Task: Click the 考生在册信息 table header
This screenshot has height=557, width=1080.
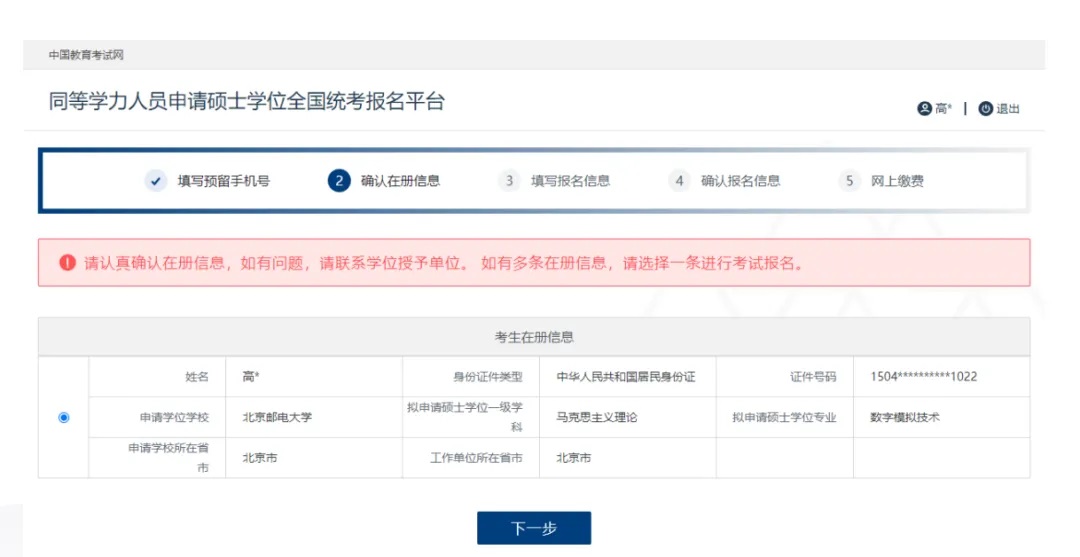Action: [x=534, y=338]
